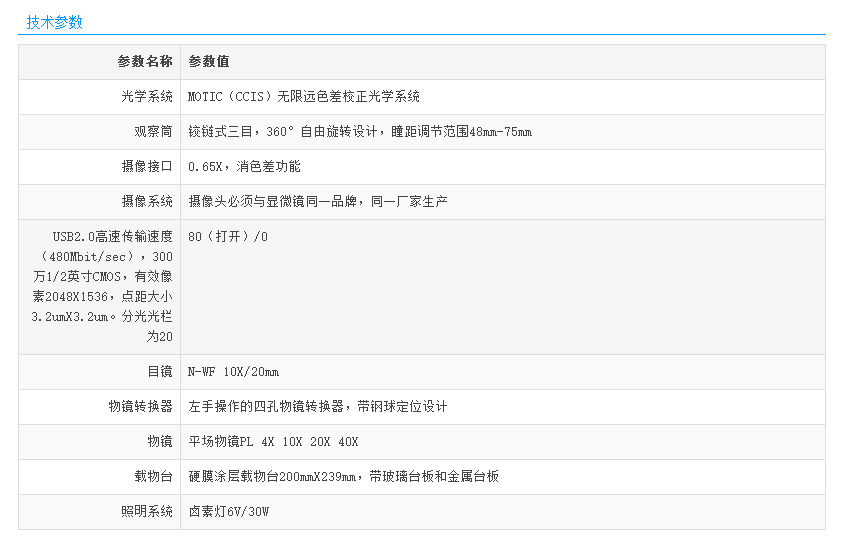Click the 技术参数 section heading

tap(55, 22)
